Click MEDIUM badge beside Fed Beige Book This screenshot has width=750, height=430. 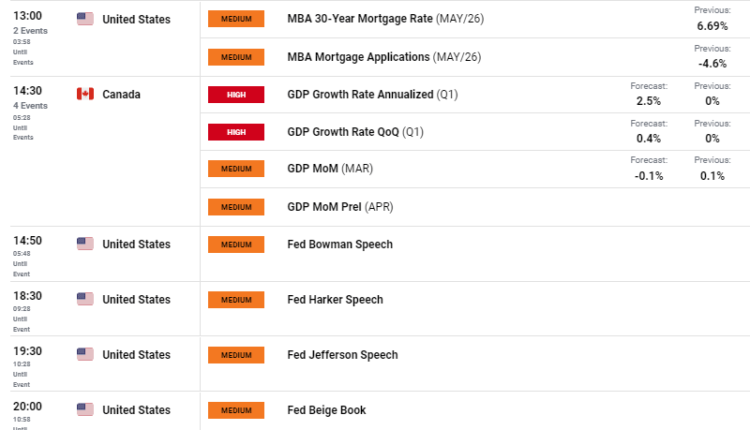coord(236,410)
